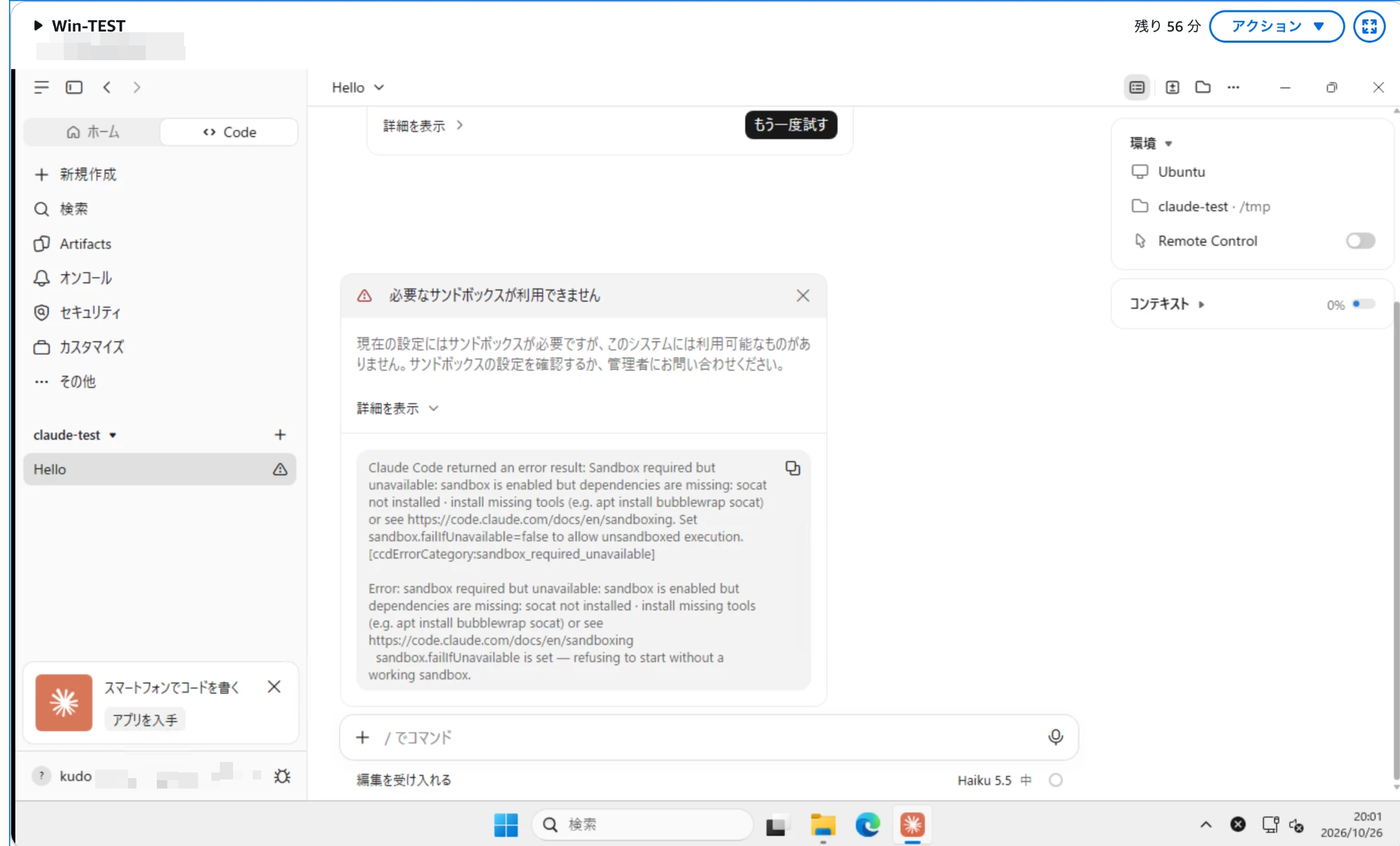Toggle the sidebar panel icon
This screenshot has width=1400, height=846.
pos(74,88)
